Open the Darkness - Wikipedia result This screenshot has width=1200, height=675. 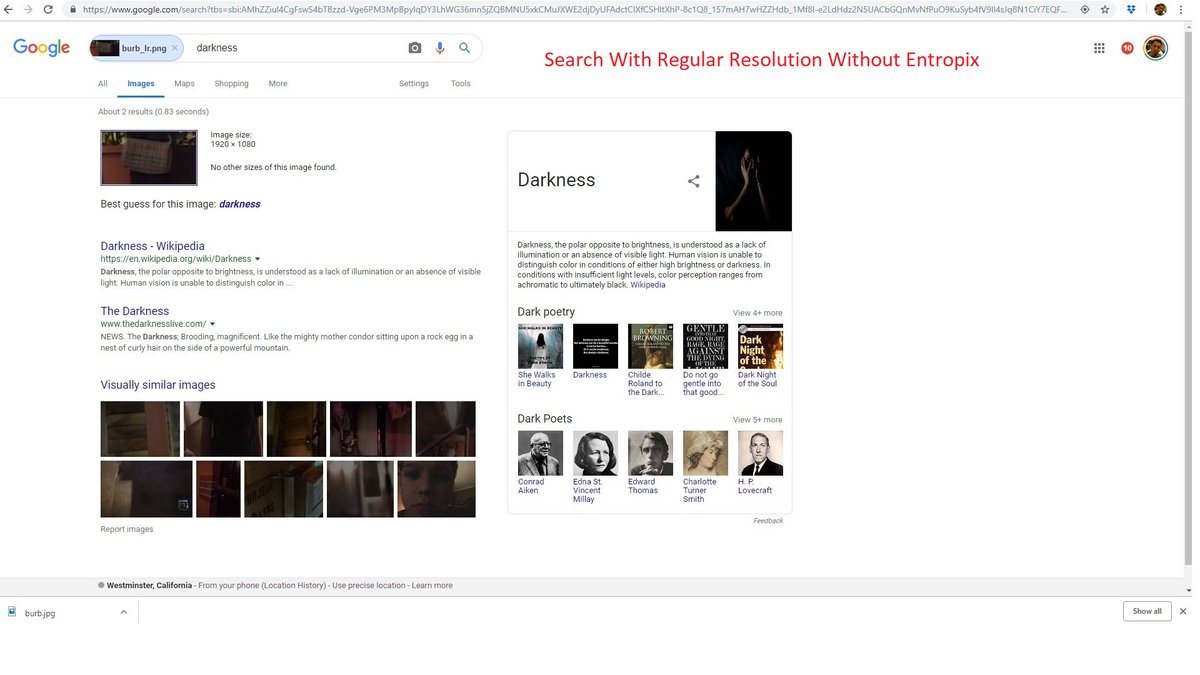pyautogui.click(x=152, y=246)
